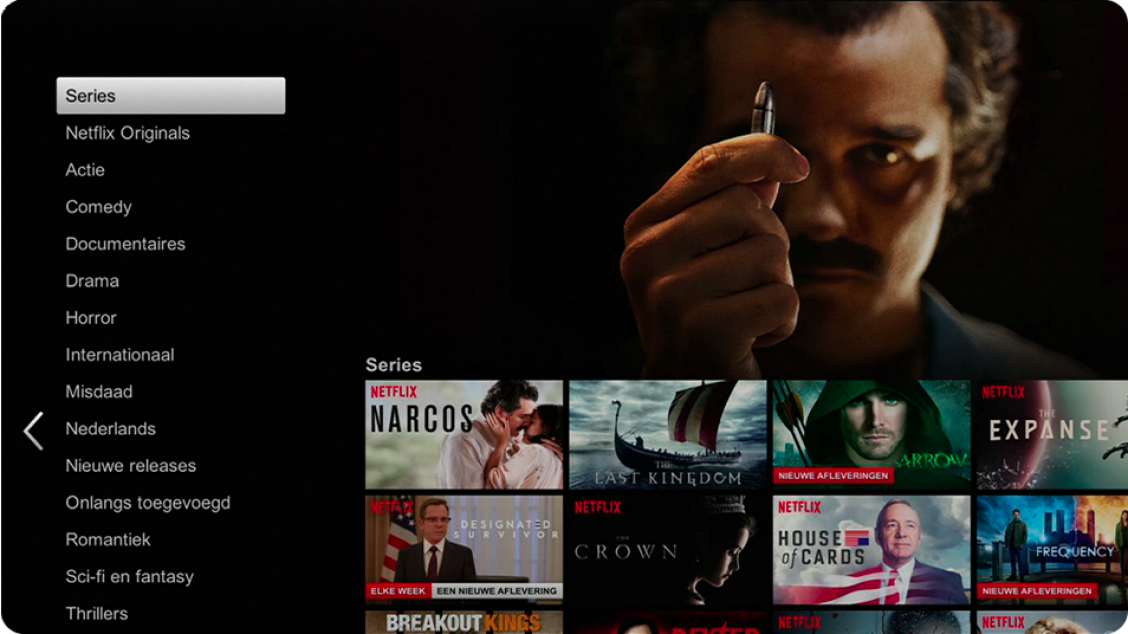The height and width of the screenshot is (634, 1128).
Task: Choose the Misdaad genre
Action: coord(99,391)
